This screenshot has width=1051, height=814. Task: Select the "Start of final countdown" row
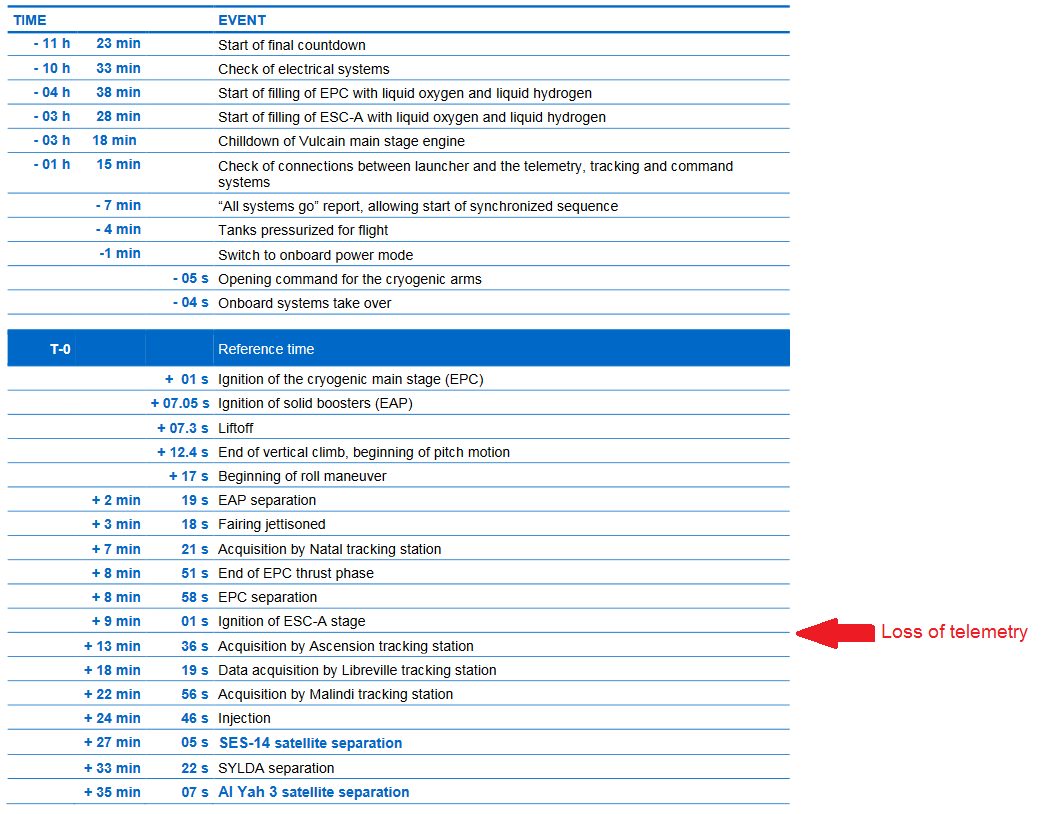pos(292,45)
